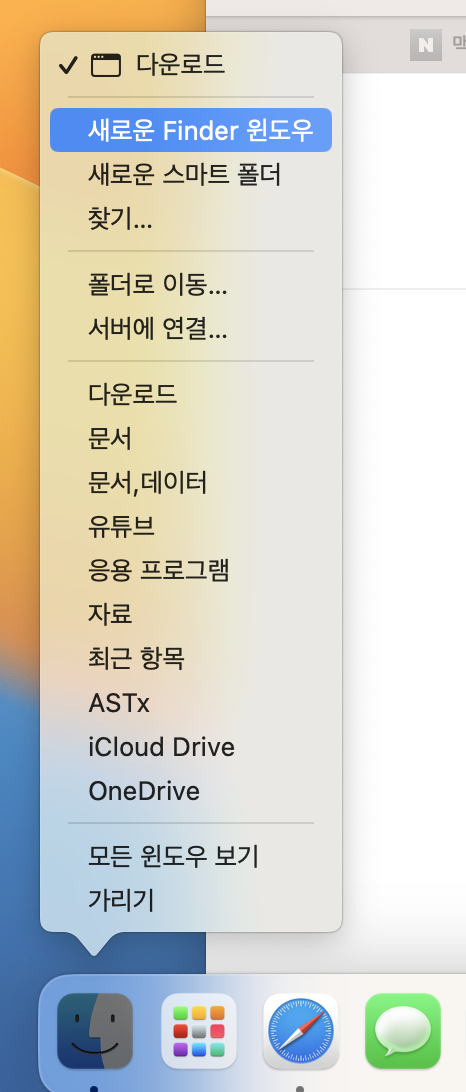Open the 문서 folder entry
This screenshot has width=466, height=1092.
(x=191, y=439)
